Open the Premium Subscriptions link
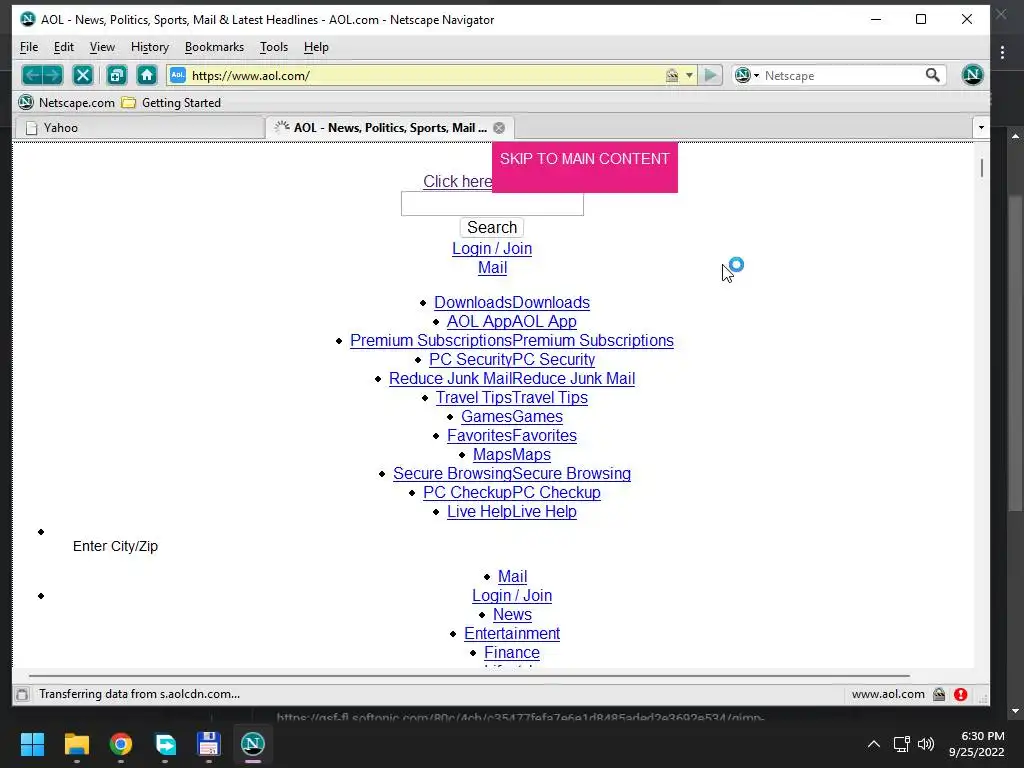 tap(512, 340)
